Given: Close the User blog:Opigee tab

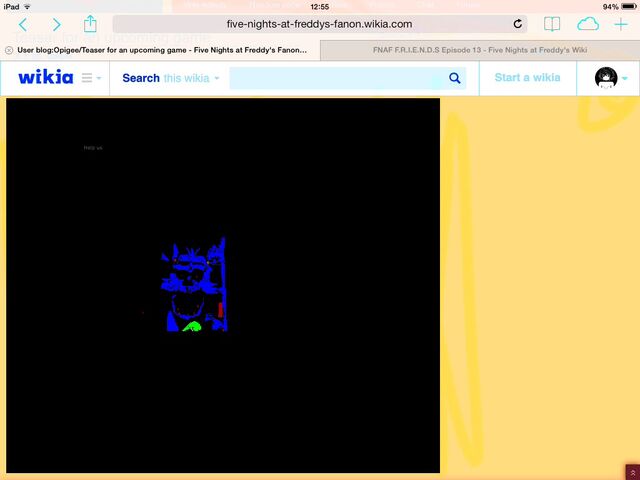Looking at the screenshot, I should click(9, 50).
